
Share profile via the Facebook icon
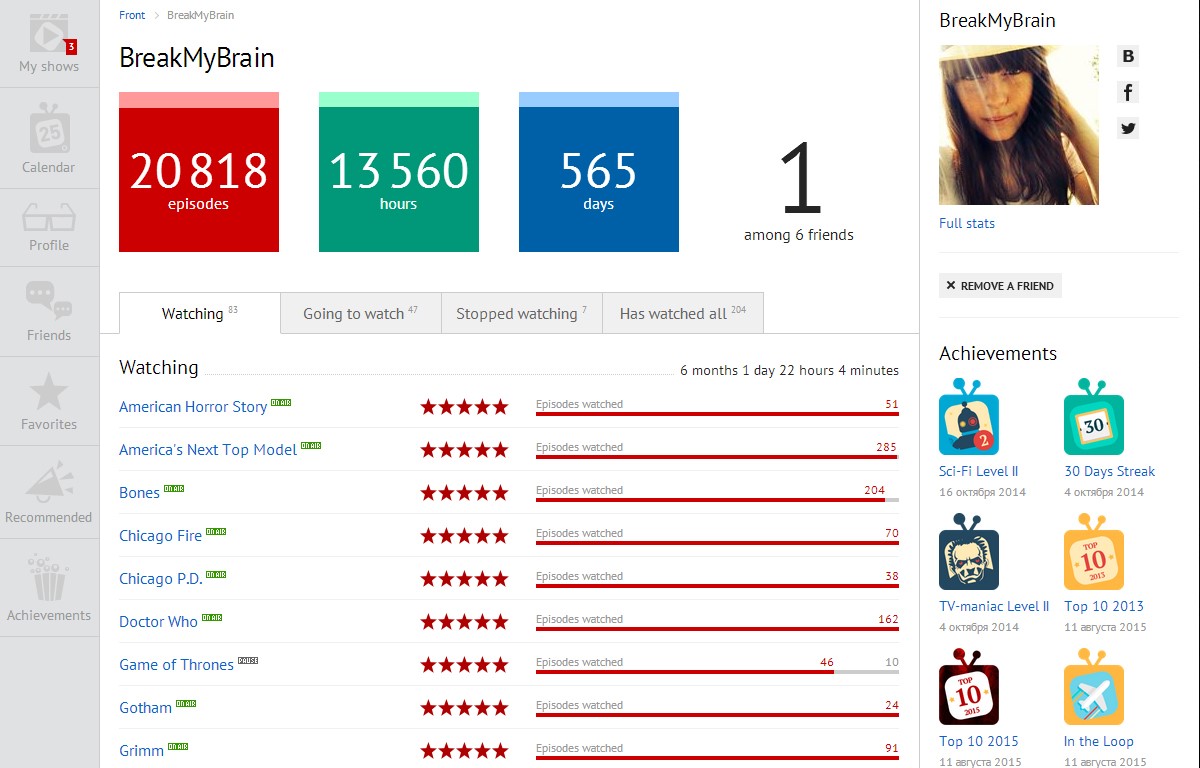click(x=1128, y=92)
